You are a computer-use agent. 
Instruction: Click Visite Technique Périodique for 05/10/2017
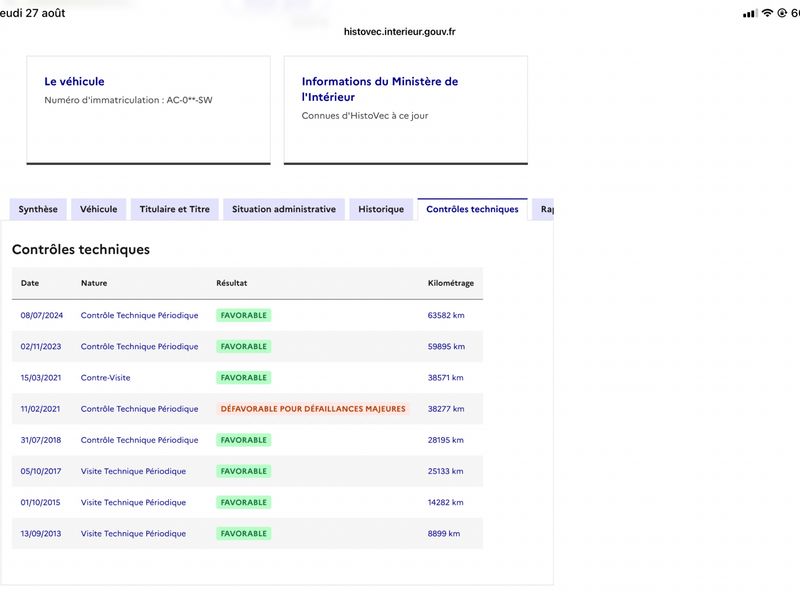coord(133,471)
